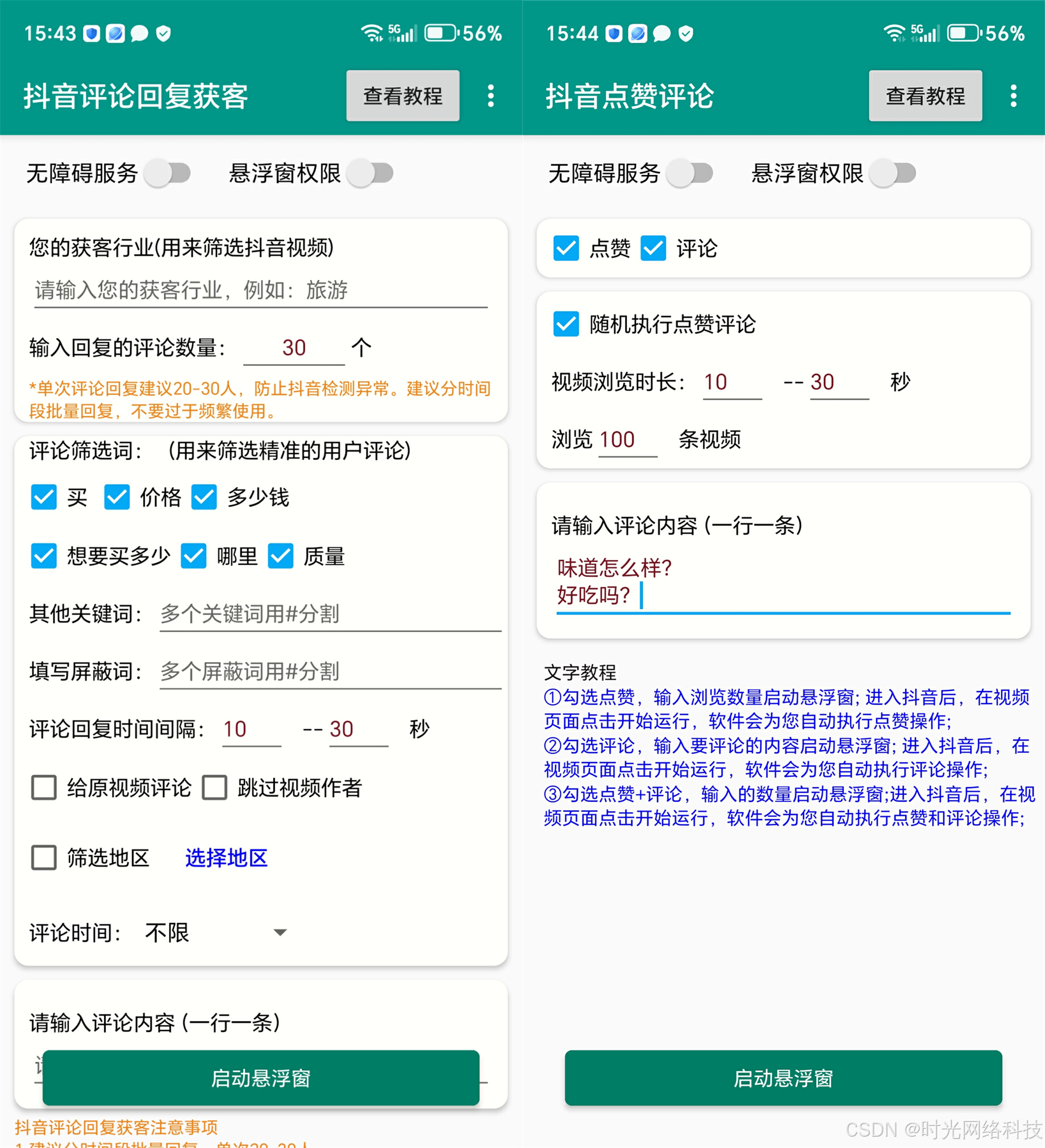The width and height of the screenshot is (1045, 1148).
Task: Edit the reply comment count value 30
Action: 294,347
